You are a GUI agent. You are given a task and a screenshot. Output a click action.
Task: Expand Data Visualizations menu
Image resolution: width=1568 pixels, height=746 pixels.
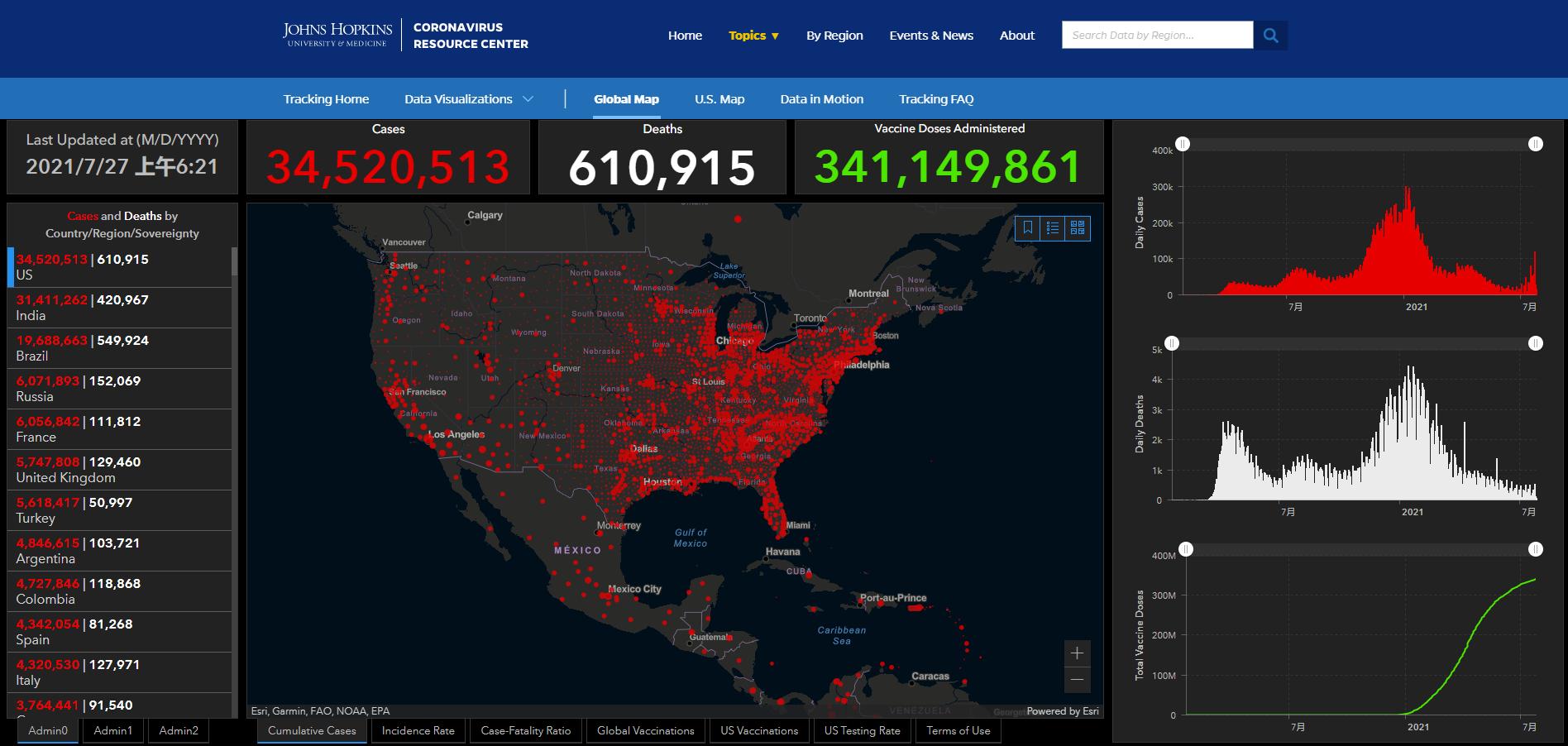coord(469,99)
